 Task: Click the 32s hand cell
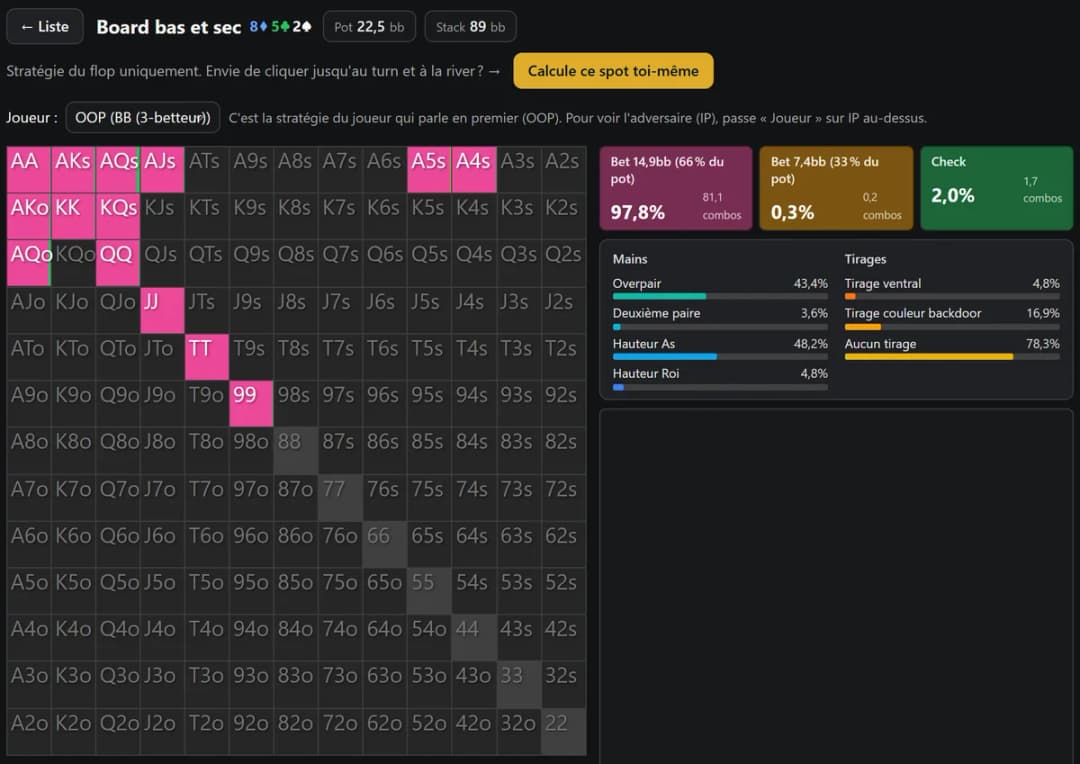click(563, 685)
